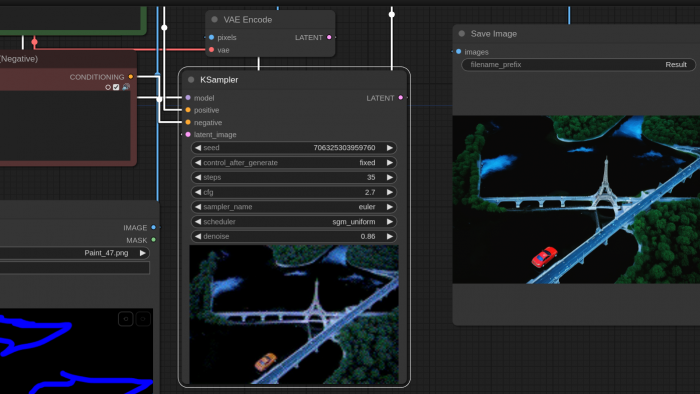Click the speaker icon below CONDITIONING
The height and width of the screenshot is (394, 700).
[126, 87]
